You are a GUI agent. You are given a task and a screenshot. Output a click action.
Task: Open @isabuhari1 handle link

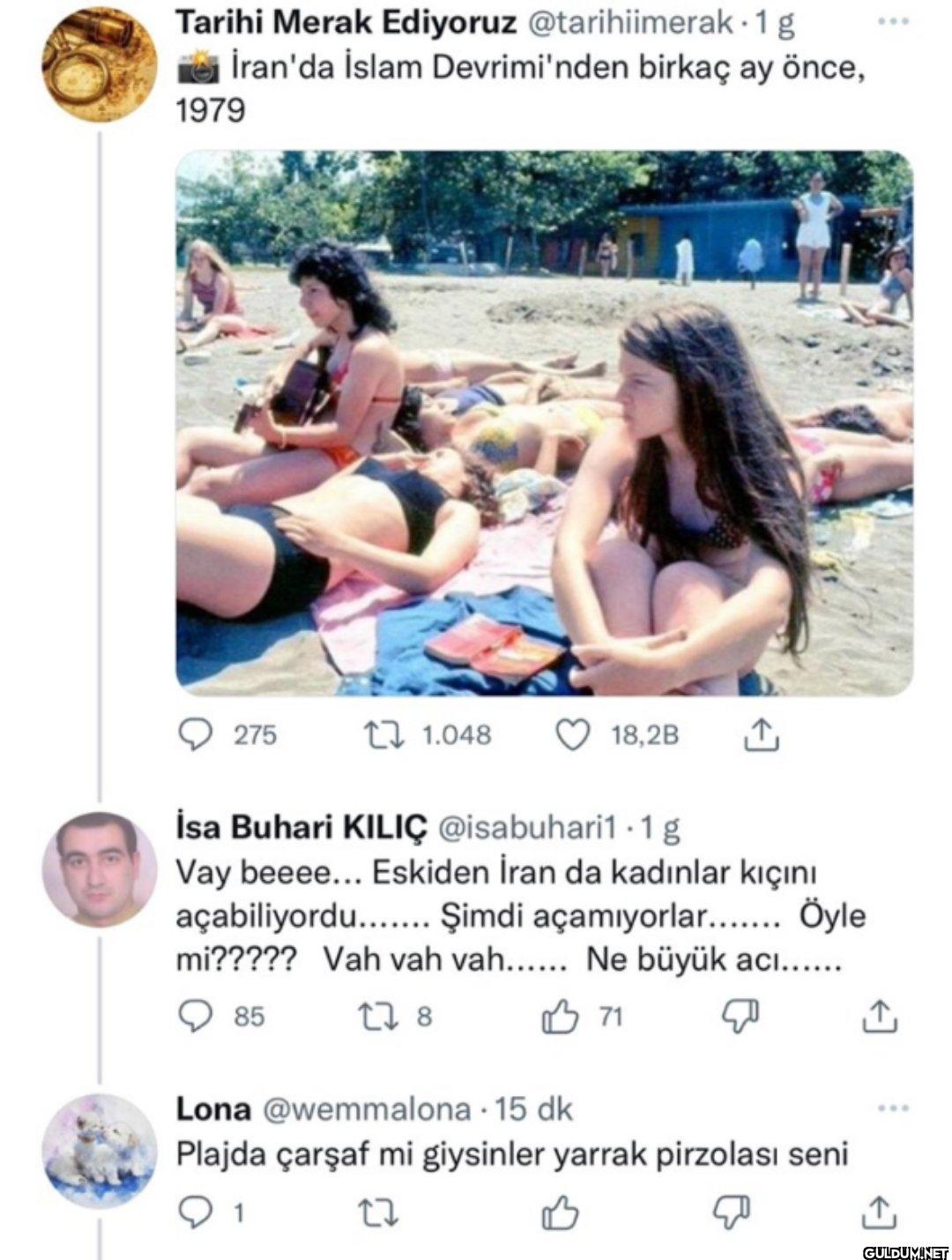527,828
